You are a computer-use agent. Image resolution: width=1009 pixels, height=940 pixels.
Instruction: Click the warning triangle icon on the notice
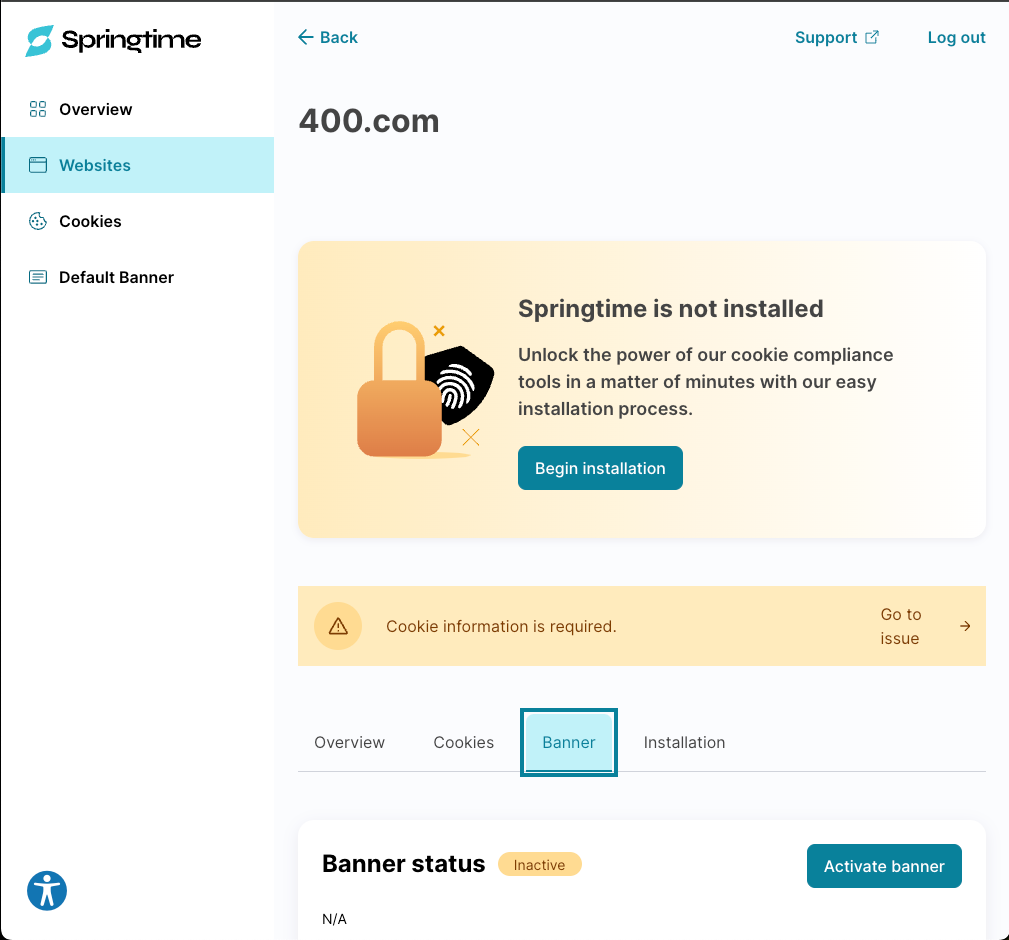click(x=338, y=626)
